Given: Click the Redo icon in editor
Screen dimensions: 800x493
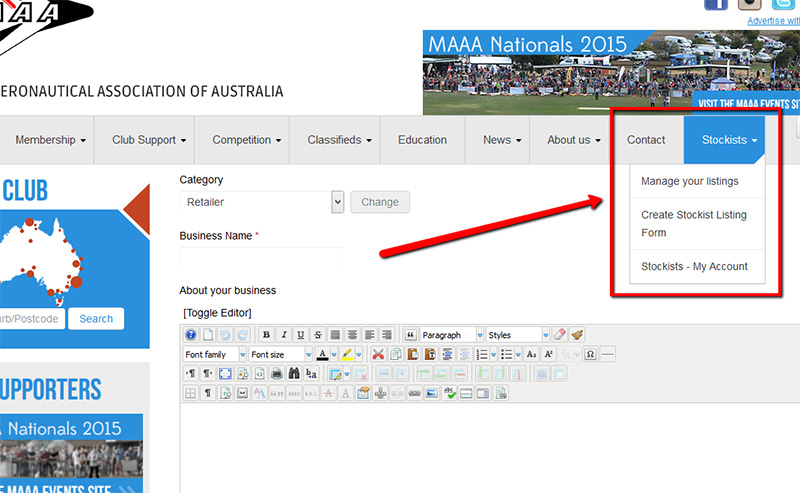Looking at the screenshot, I should 242,335.
